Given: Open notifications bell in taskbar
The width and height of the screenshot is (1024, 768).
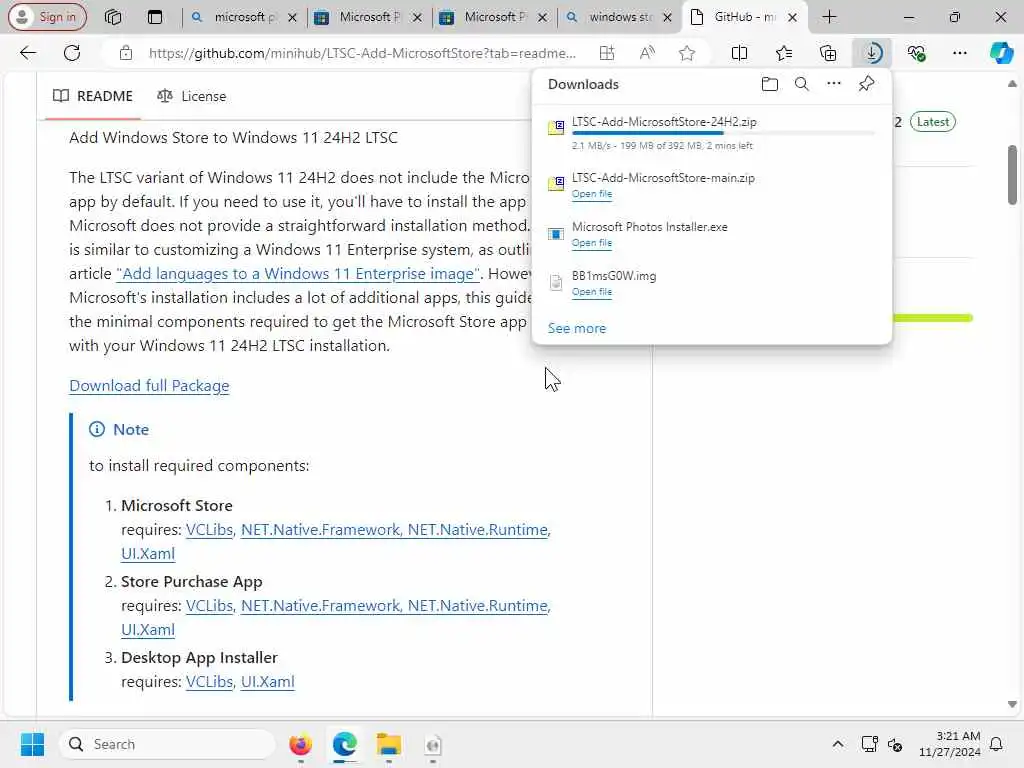Looking at the screenshot, I should 997,744.
